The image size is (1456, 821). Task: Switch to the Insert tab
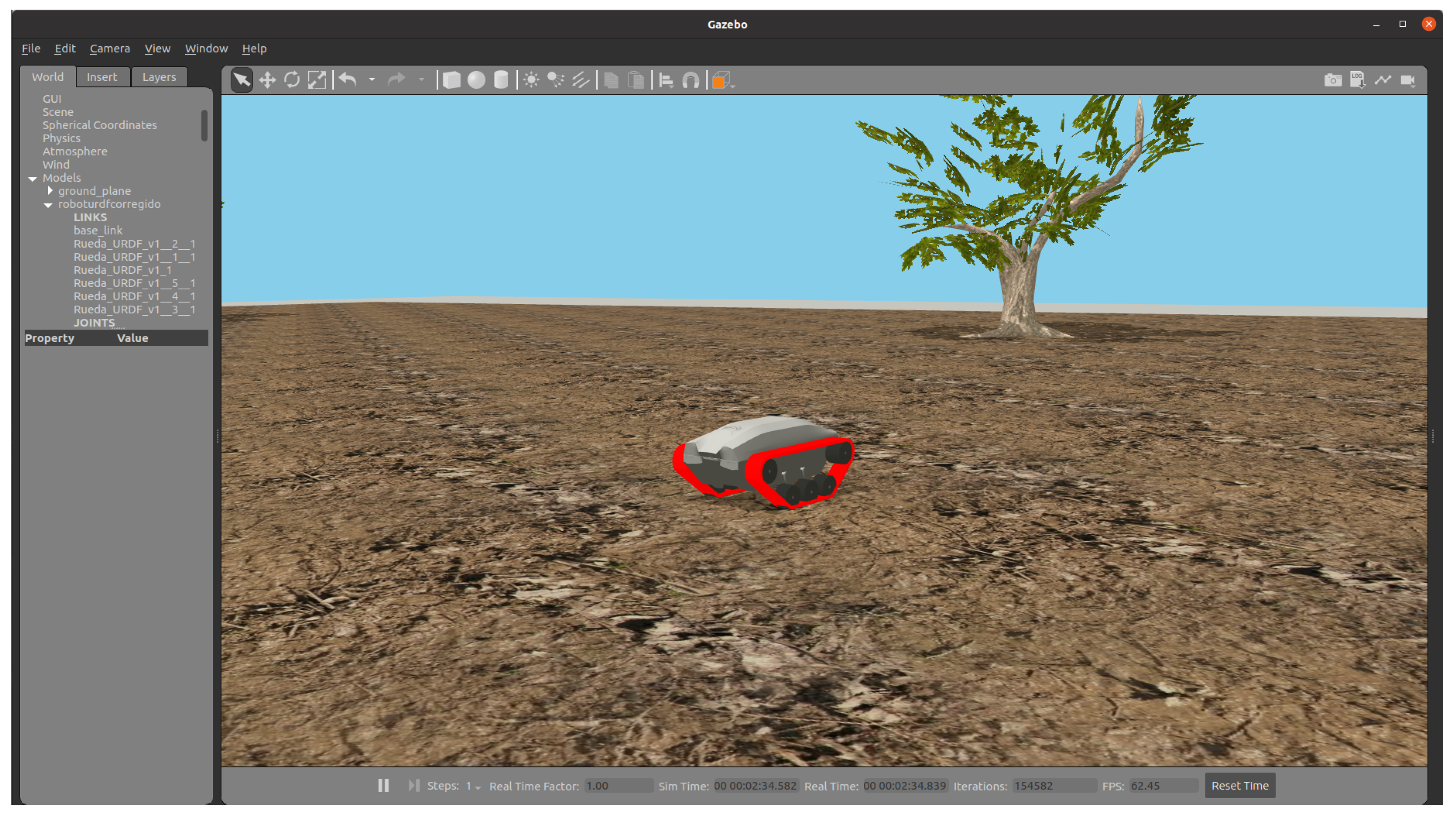[x=102, y=77]
